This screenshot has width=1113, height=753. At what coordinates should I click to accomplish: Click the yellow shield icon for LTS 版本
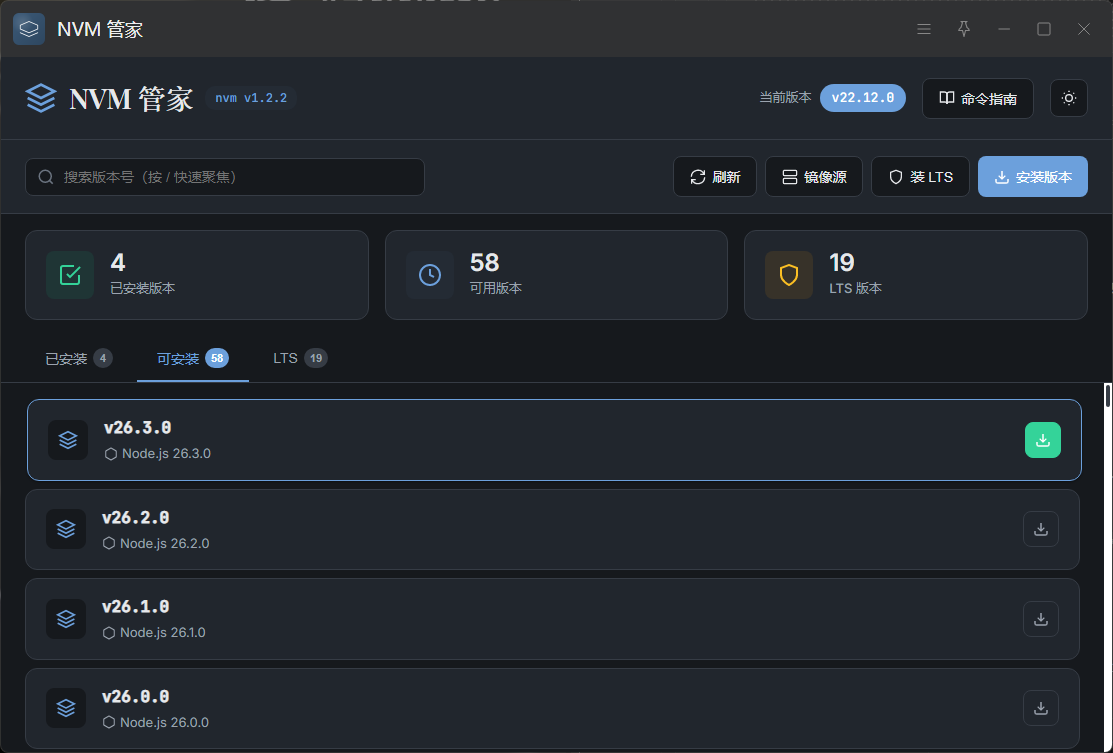pos(789,275)
